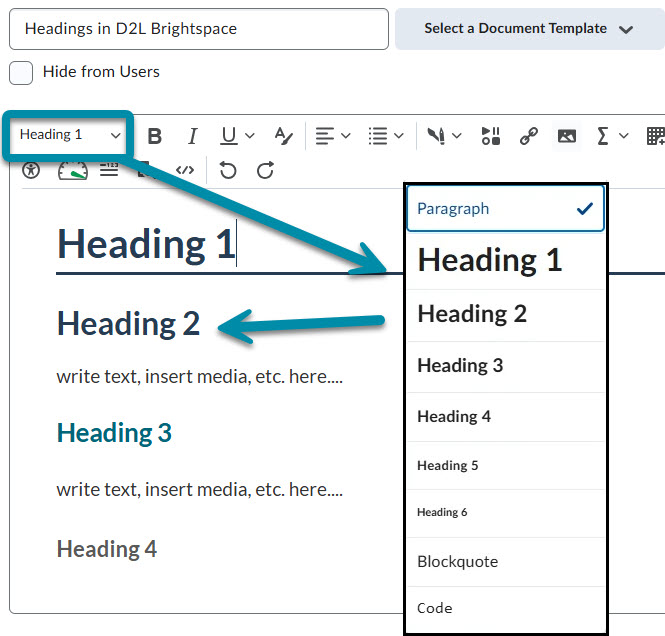Open the word count tool
The width and height of the screenshot is (665, 636).
click(109, 170)
